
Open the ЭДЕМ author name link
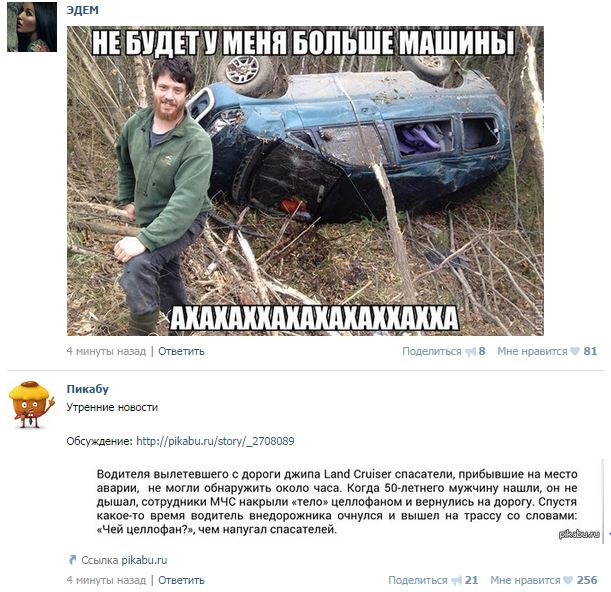[x=82, y=10]
